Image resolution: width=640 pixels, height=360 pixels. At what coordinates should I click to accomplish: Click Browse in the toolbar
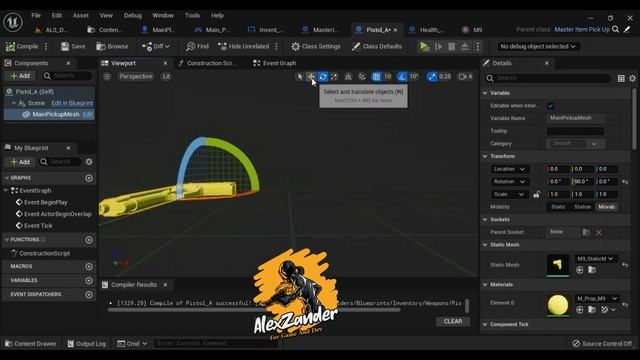pyautogui.click(x=112, y=47)
